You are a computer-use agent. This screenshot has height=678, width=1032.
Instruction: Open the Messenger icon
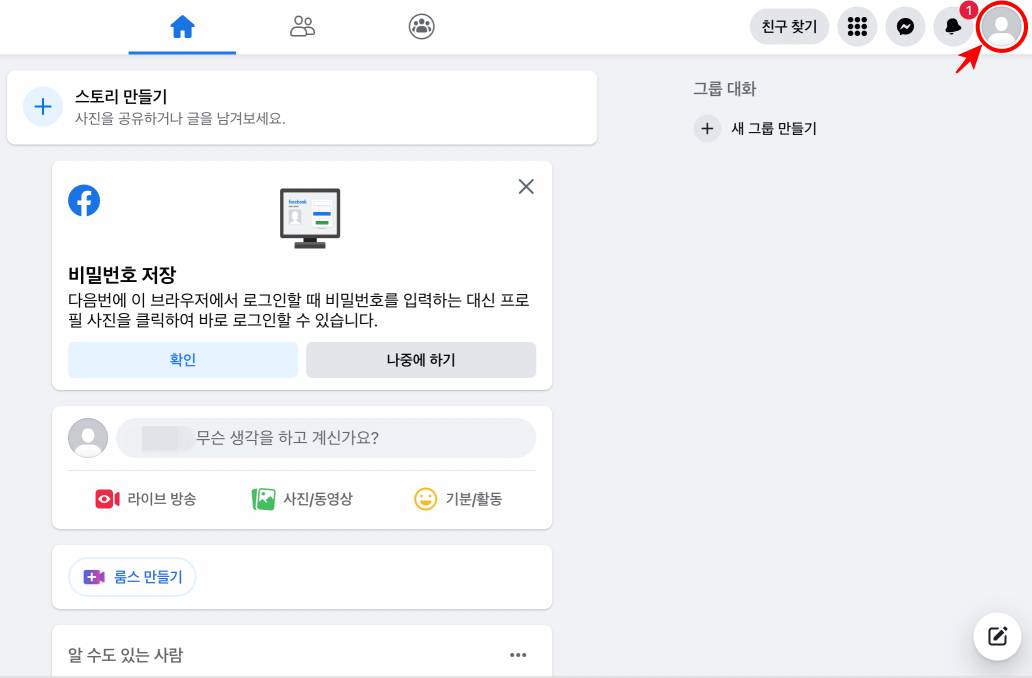[x=905, y=27]
